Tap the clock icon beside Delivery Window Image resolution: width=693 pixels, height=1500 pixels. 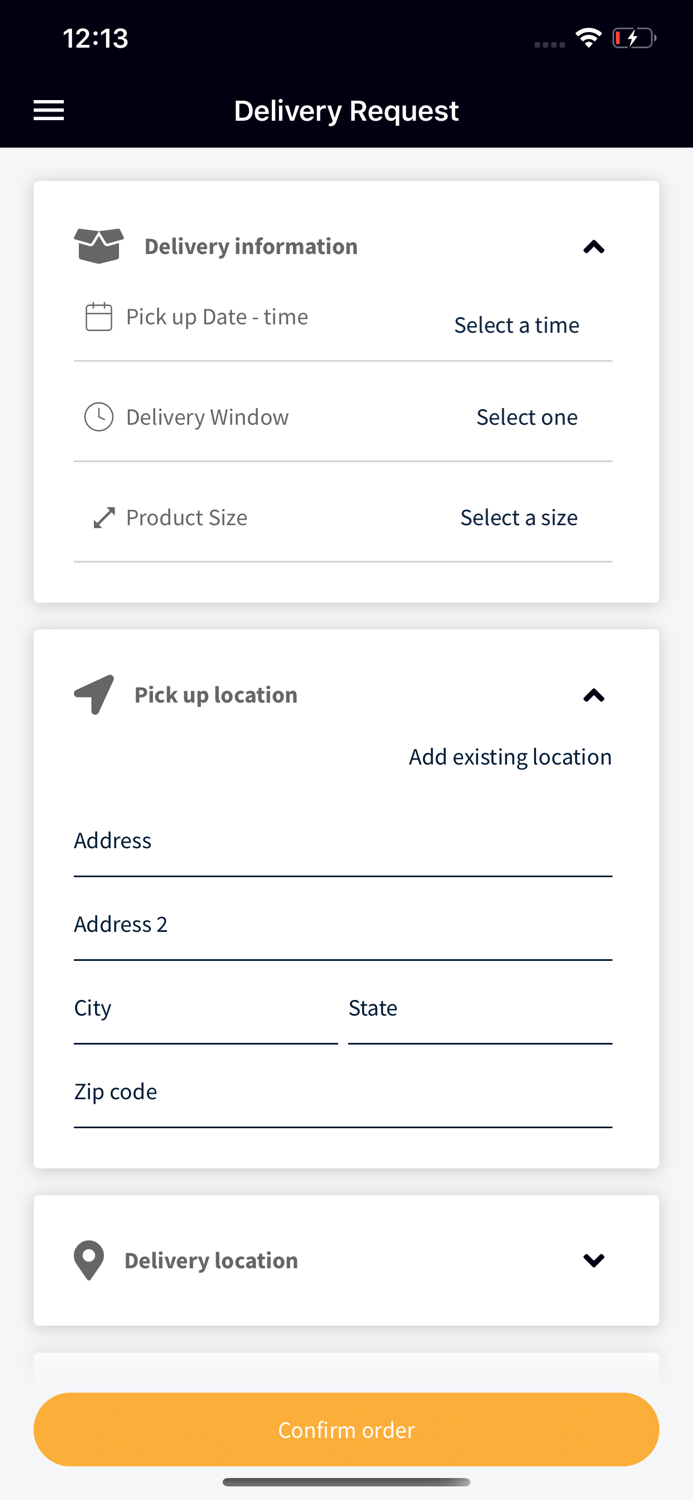click(x=98, y=417)
